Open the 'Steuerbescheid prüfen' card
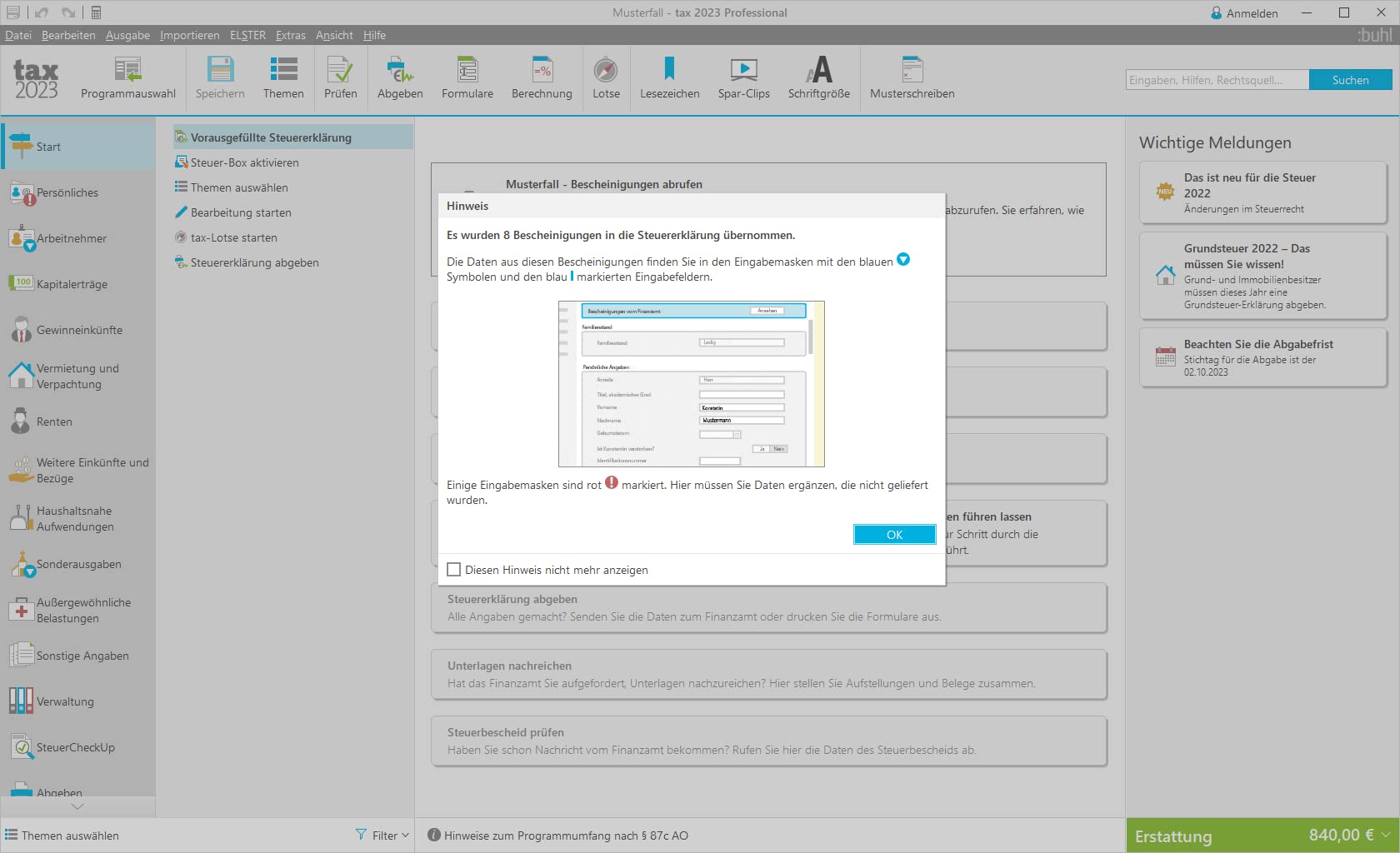This screenshot has width=1400, height=853. click(x=768, y=741)
